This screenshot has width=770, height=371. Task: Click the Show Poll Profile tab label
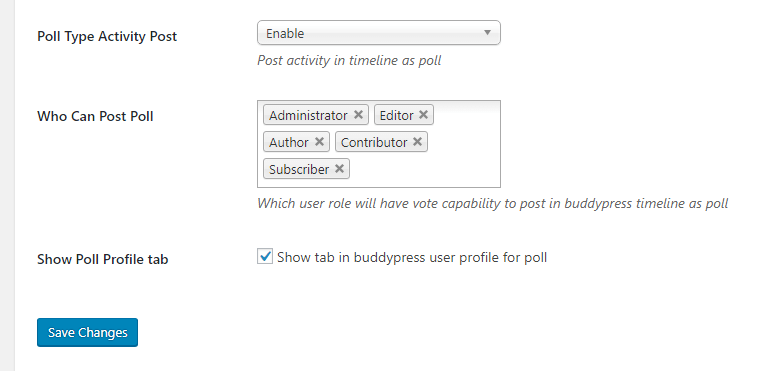tap(103, 259)
